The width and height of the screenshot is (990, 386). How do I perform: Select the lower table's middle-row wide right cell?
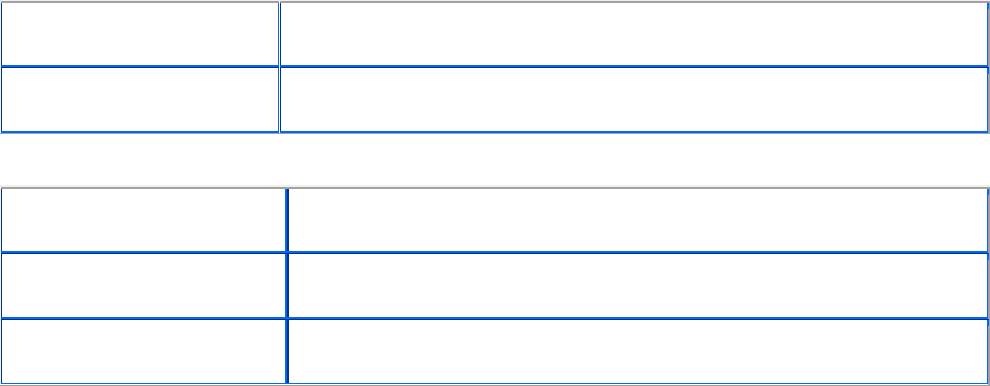coord(638,285)
